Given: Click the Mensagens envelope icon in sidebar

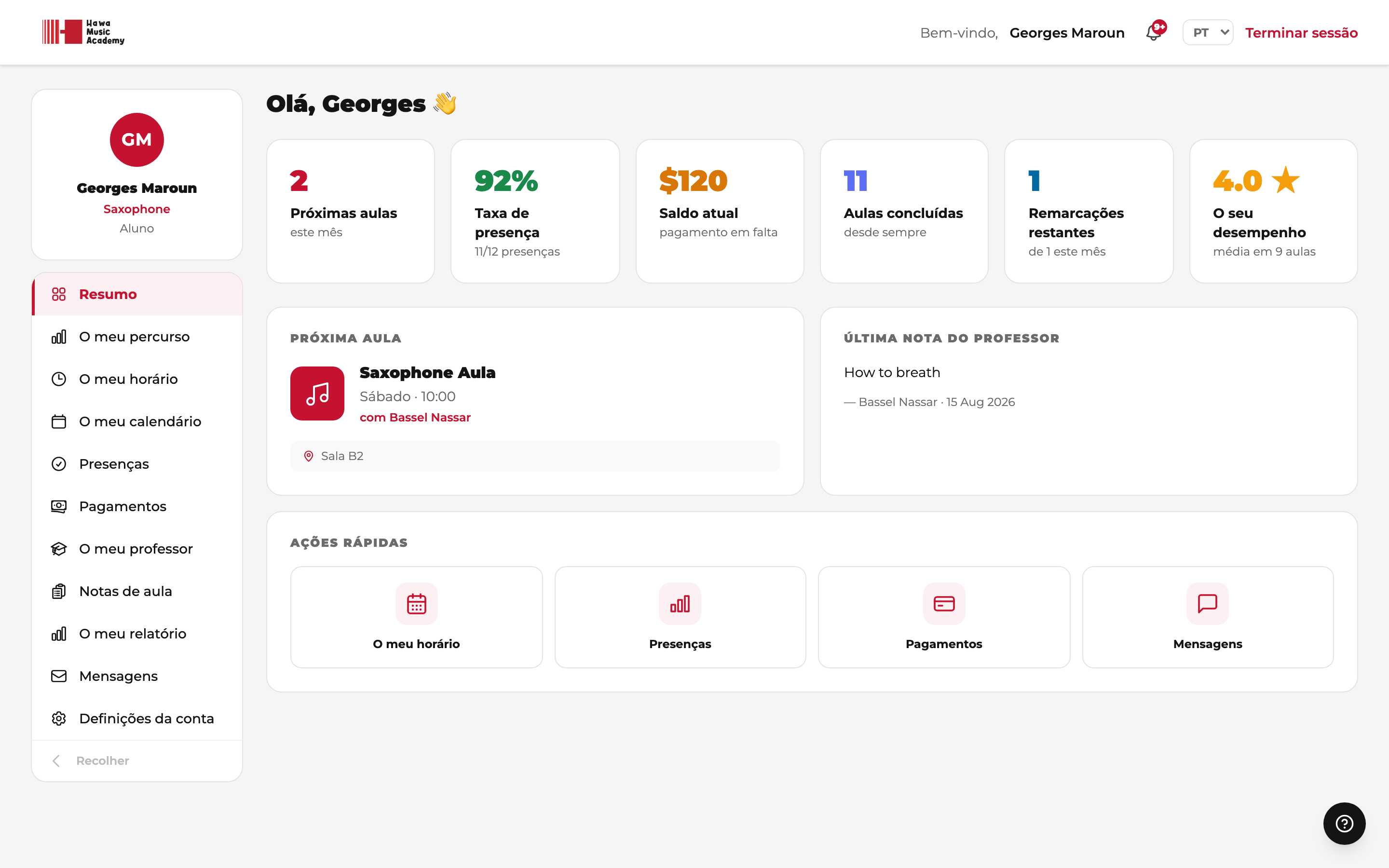Looking at the screenshot, I should click(x=58, y=676).
